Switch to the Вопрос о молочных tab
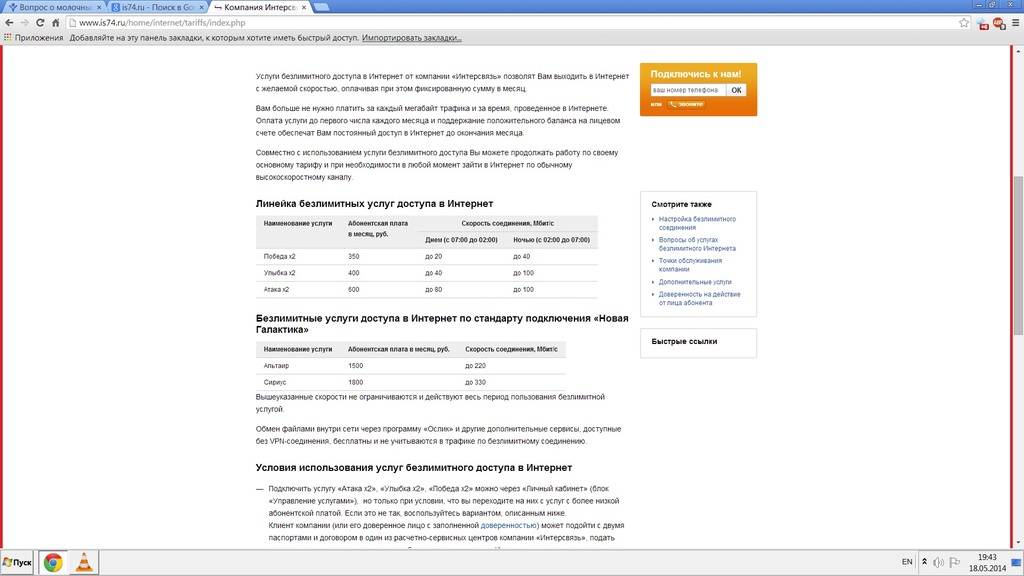 pos(54,7)
